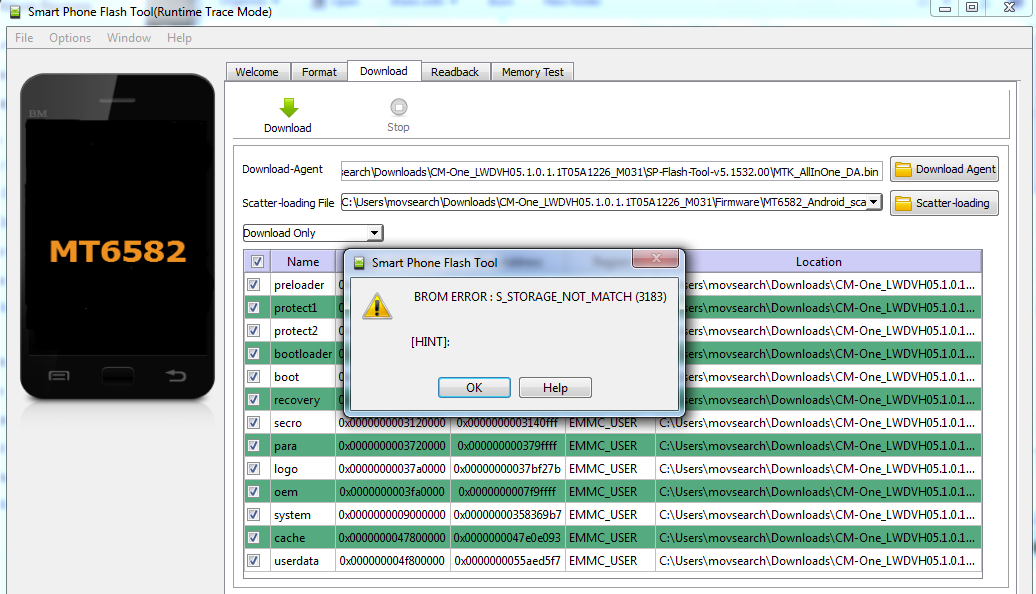
Task: Uncheck the preloader partition checkbox
Action: (x=253, y=285)
